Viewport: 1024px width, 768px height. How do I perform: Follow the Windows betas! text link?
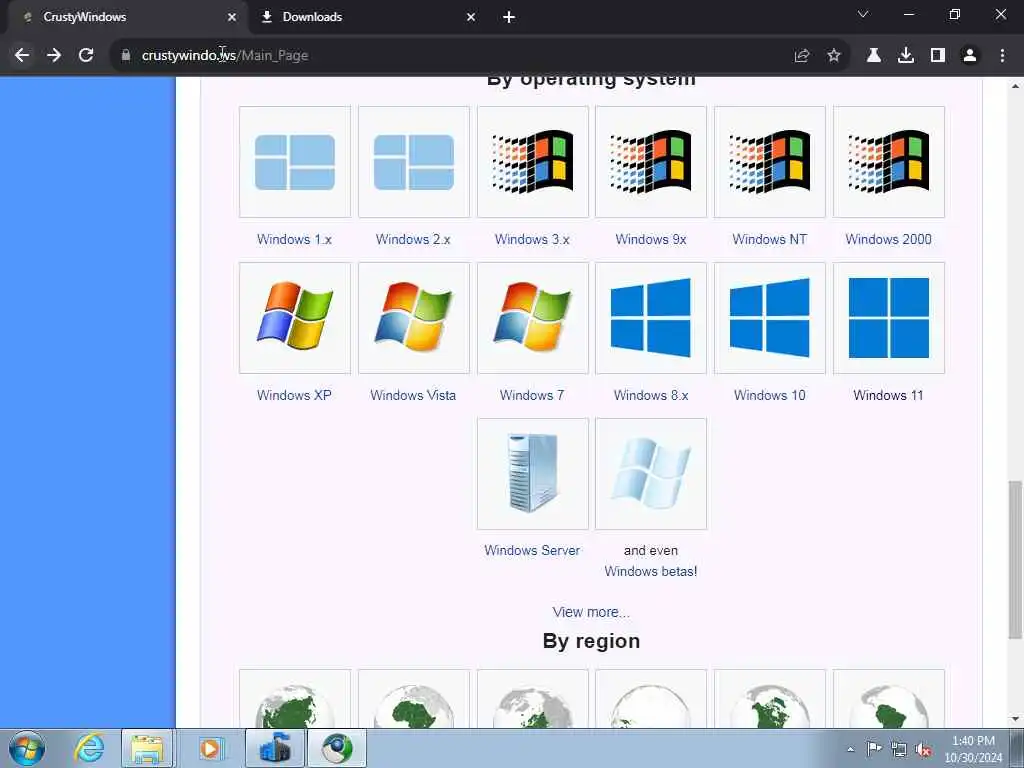651,571
